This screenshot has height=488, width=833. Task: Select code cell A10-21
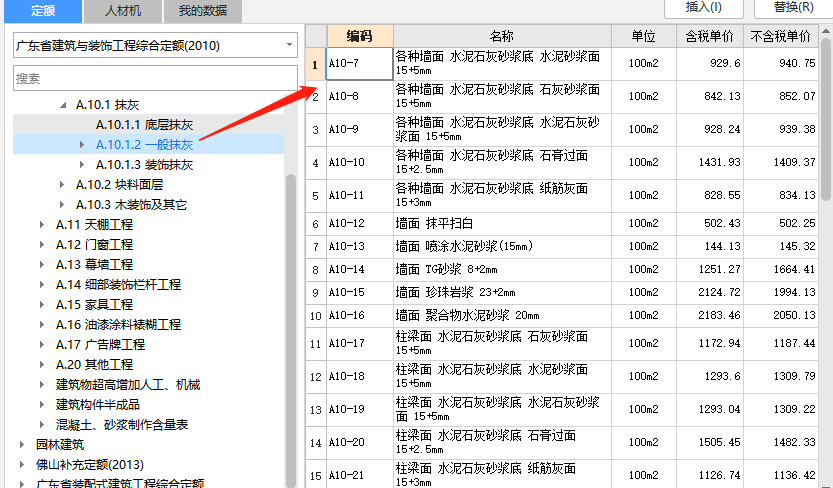click(x=360, y=474)
